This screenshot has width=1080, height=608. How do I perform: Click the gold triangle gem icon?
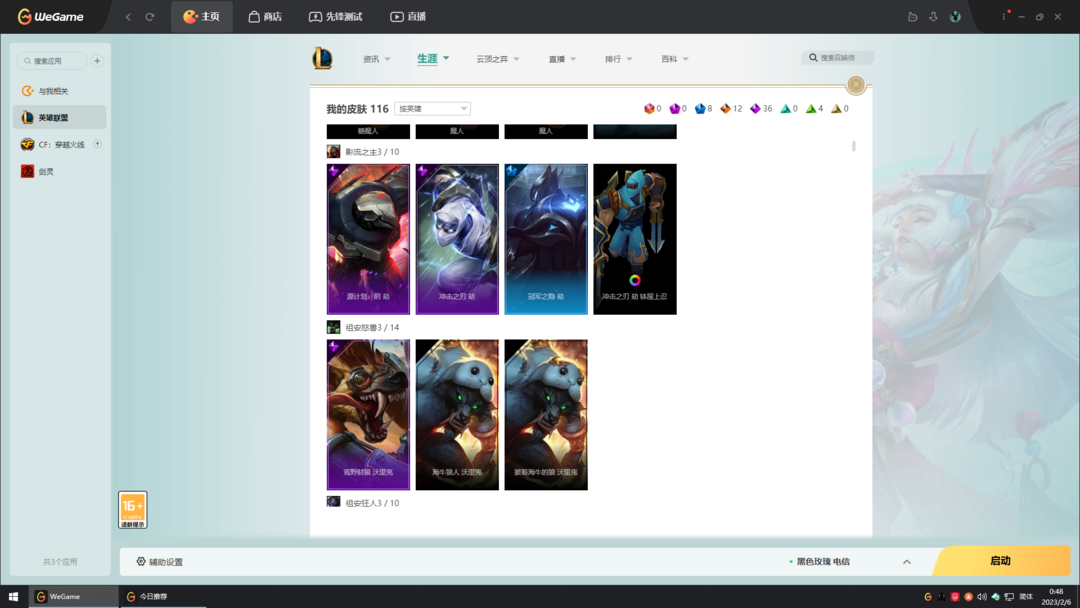tap(835, 109)
